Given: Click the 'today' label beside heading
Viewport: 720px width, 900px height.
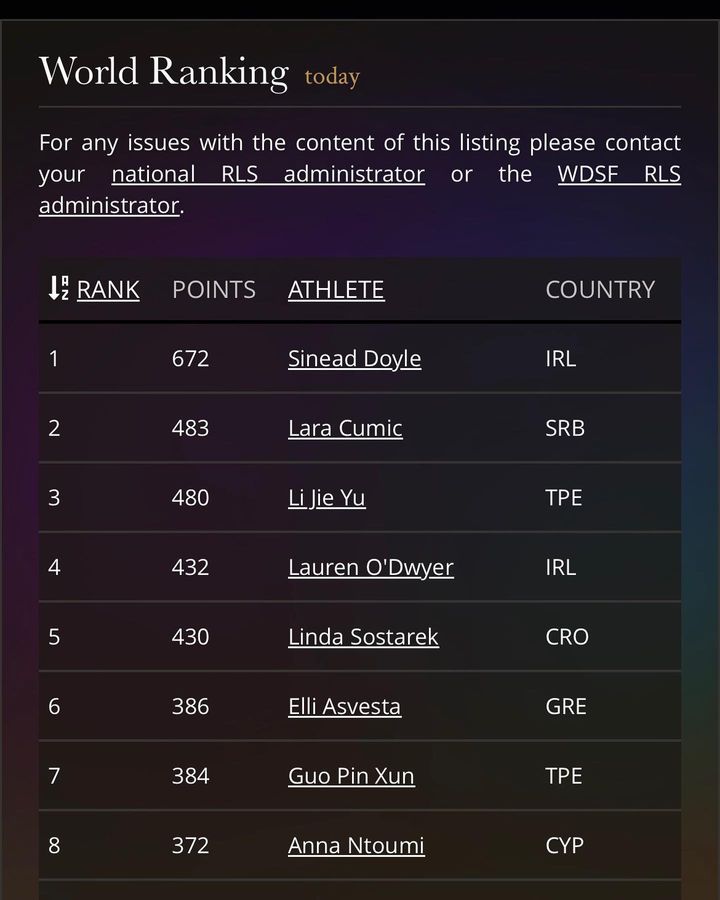Looking at the screenshot, I should point(332,77).
